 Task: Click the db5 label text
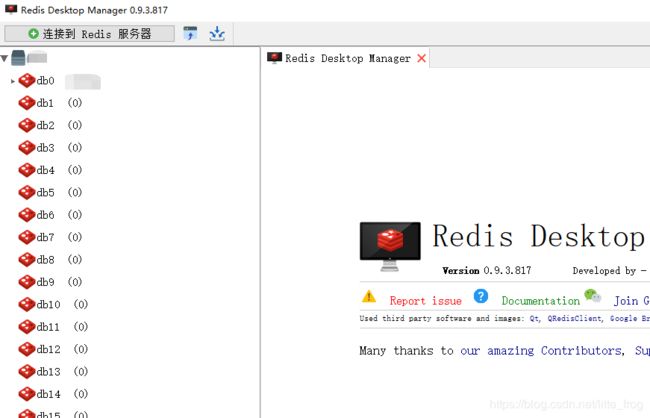click(45, 192)
